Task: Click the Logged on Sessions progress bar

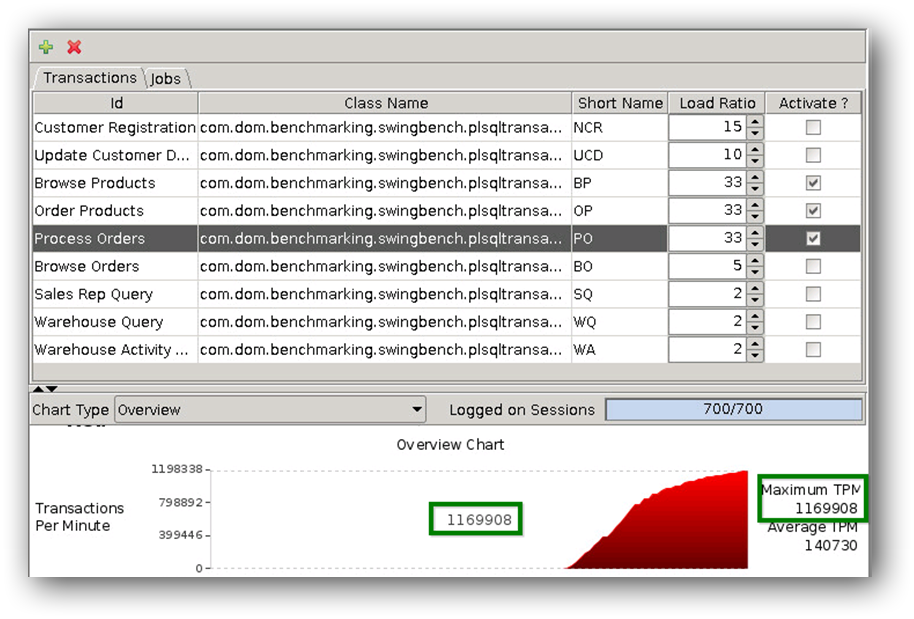Action: [733, 410]
